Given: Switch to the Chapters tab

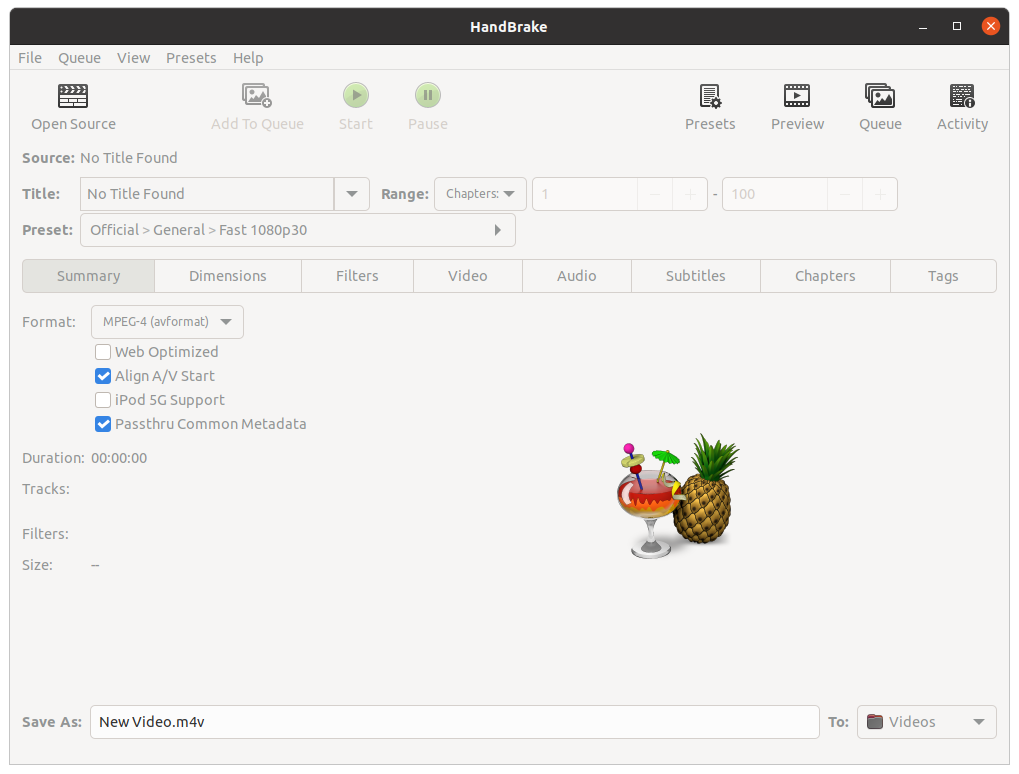Looking at the screenshot, I should [x=825, y=276].
